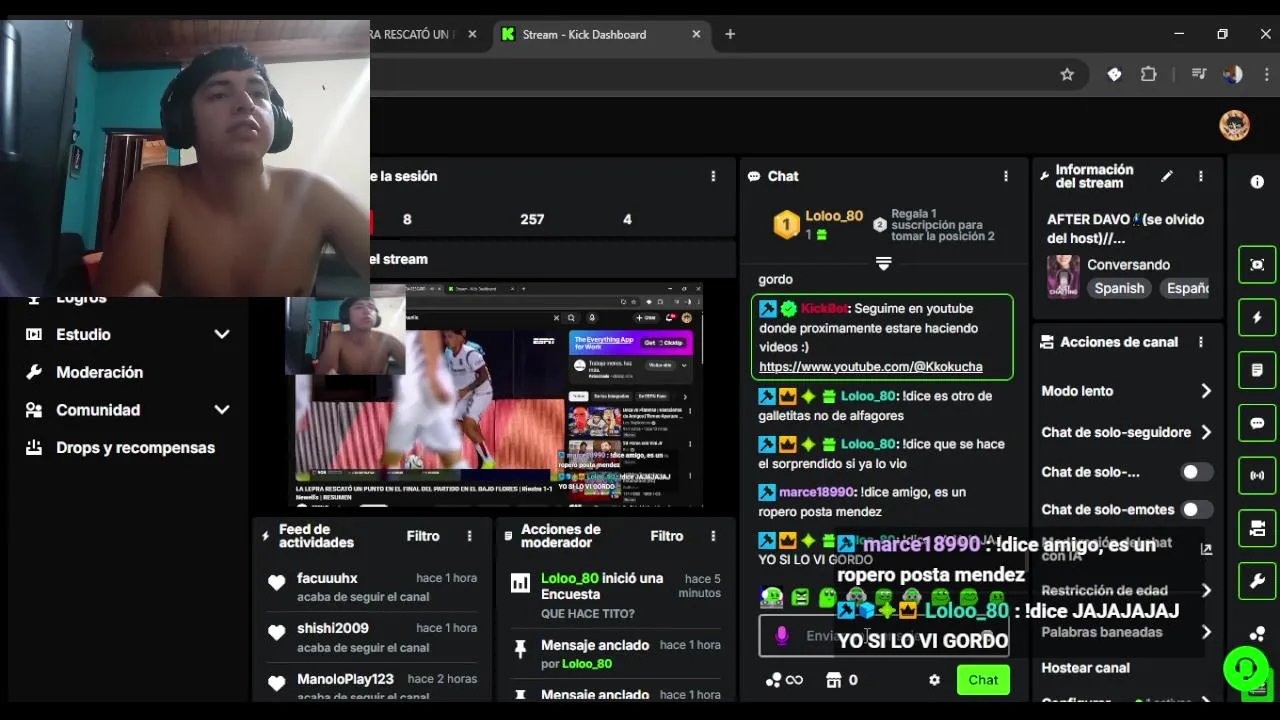
Task: Open the youtube.com/@Kkokucha link
Action: click(x=871, y=367)
